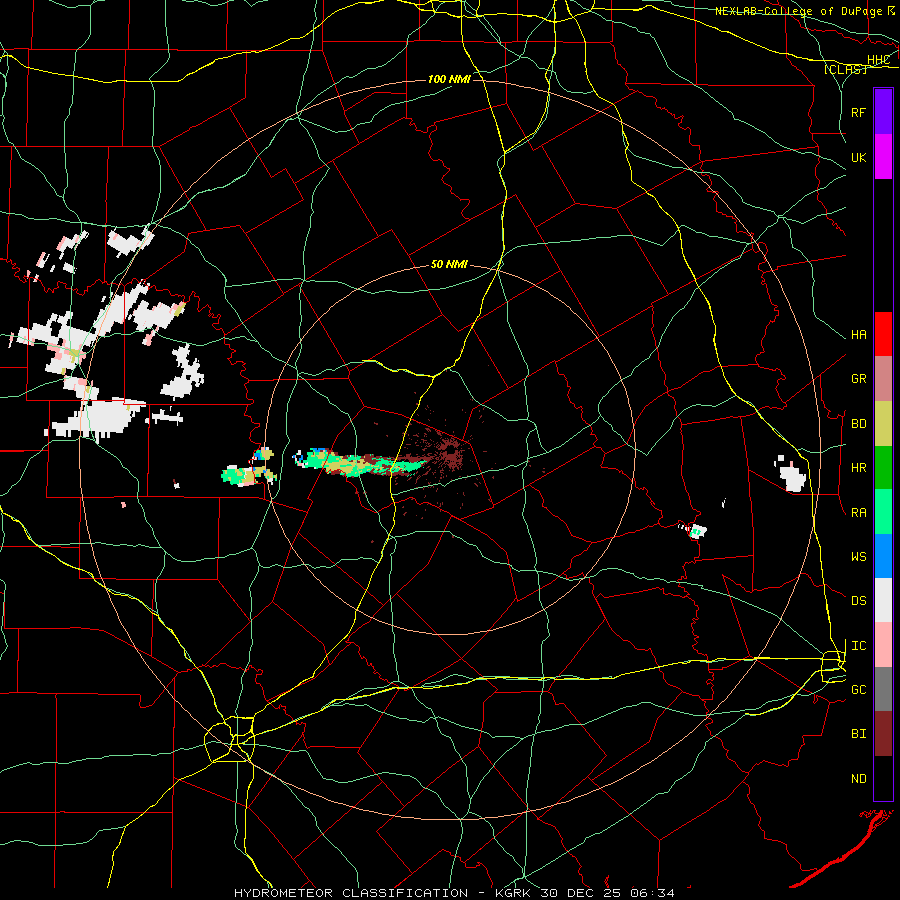The image size is (900, 900).
Task: Click the GC legend label
Action: [858, 690]
